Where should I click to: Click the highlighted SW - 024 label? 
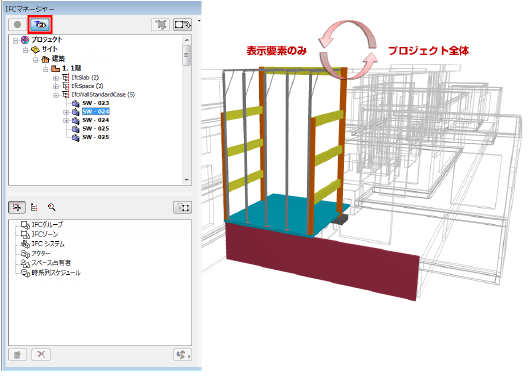coord(96,112)
